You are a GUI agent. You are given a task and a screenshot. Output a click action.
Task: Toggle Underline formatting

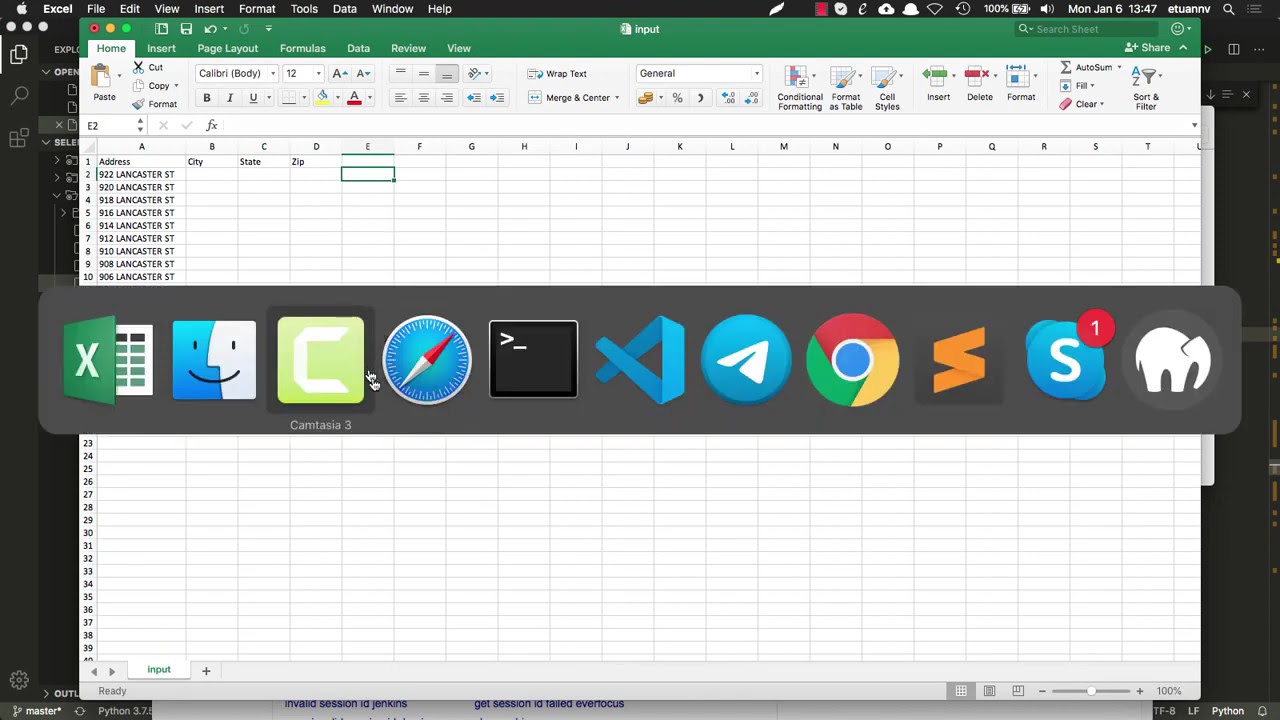[x=253, y=98]
